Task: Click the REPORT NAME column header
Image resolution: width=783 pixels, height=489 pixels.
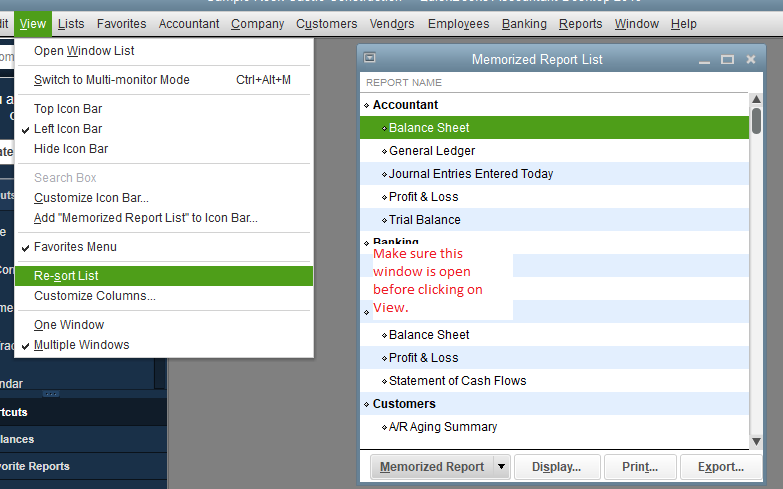Action: (x=554, y=82)
